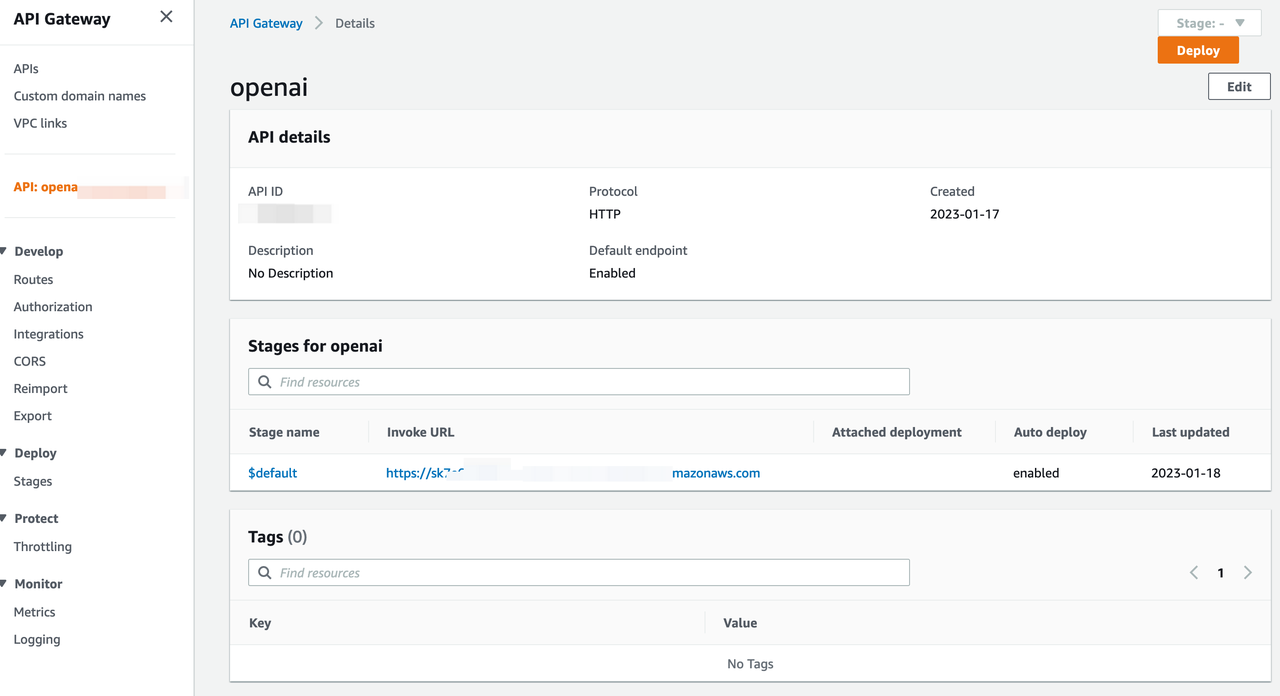This screenshot has height=696, width=1280.
Task: Go to next page of tags
Action: [x=1247, y=573]
